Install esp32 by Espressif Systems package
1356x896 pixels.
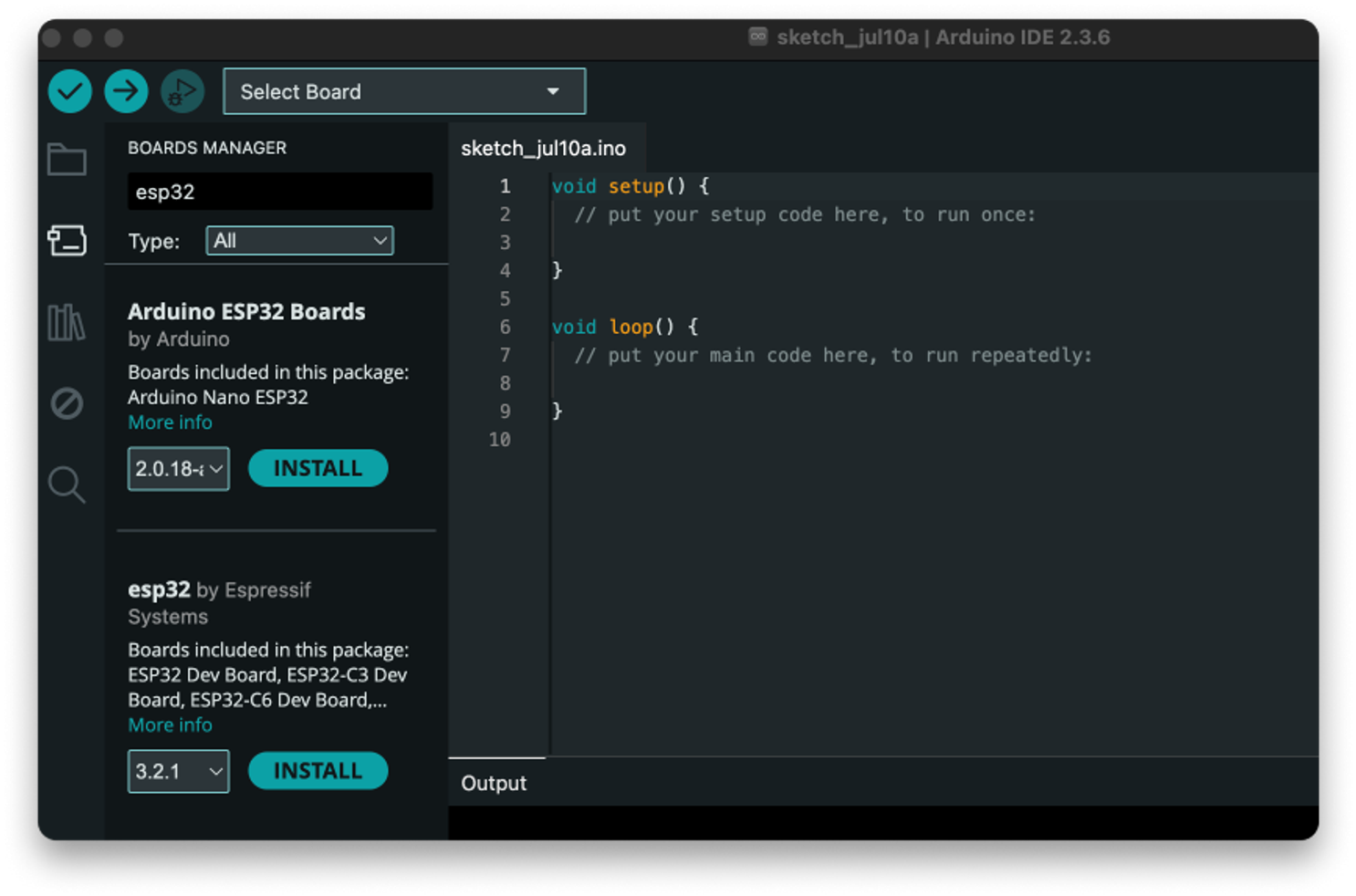tap(318, 771)
